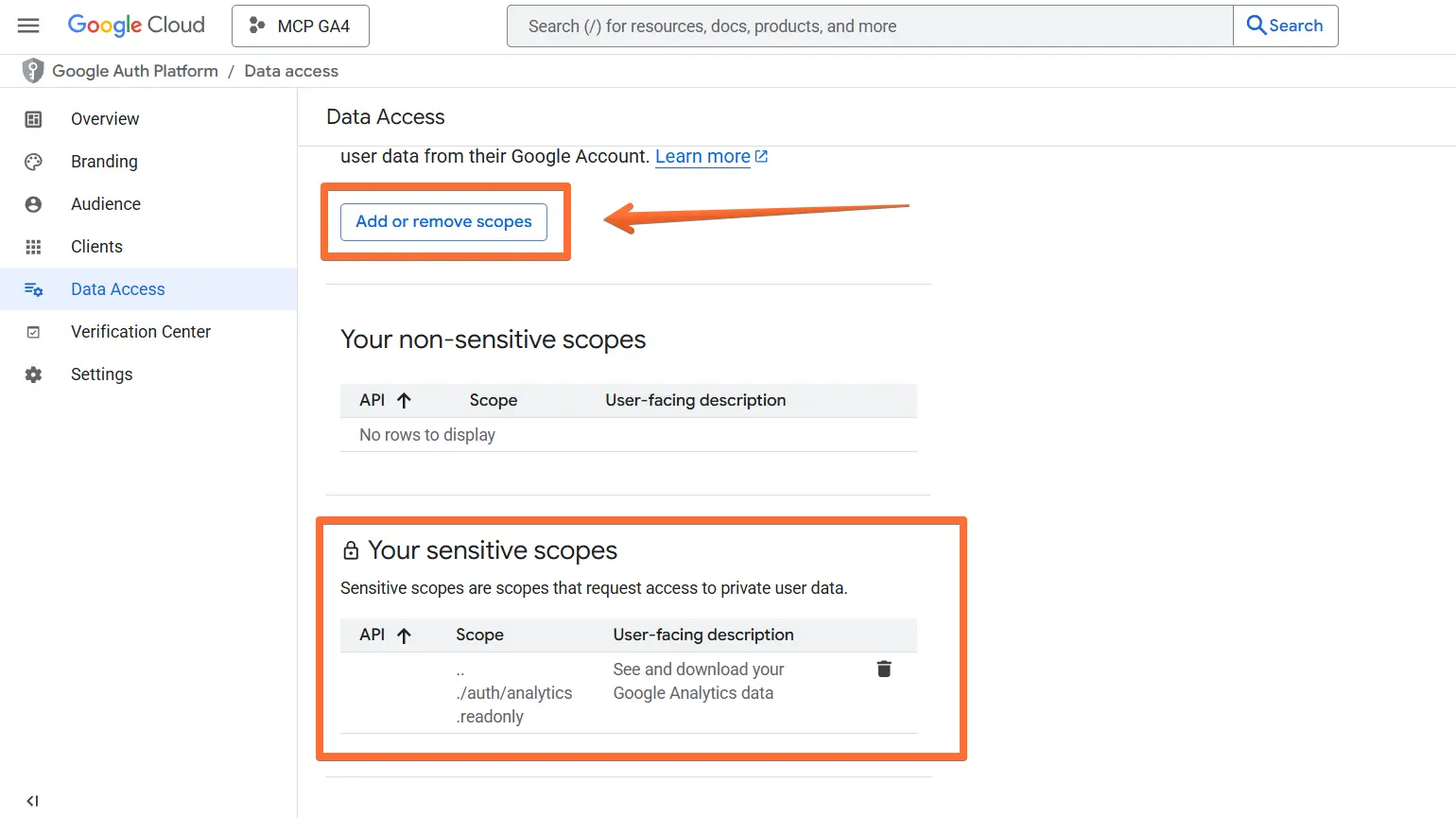The height and width of the screenshot is (818, 1456).
Task: Click the Google Auth Platform breadcrumb
Action: 134,70
